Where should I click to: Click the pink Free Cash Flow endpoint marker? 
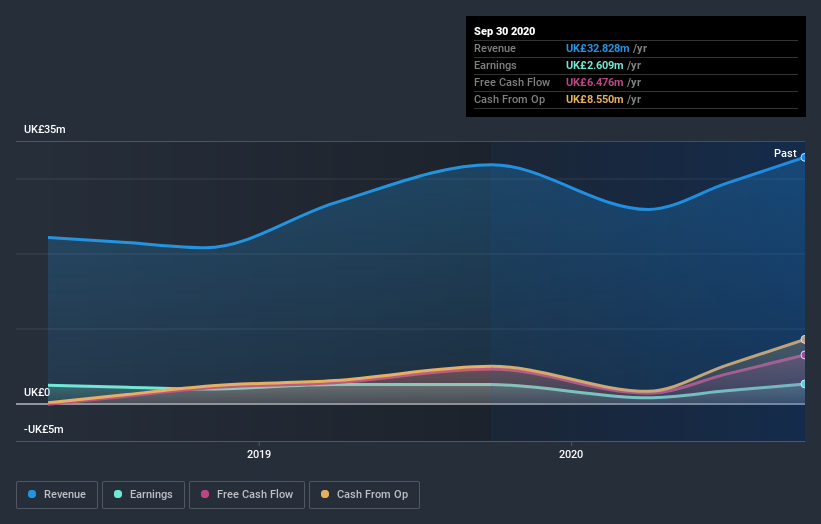point(804,355)
